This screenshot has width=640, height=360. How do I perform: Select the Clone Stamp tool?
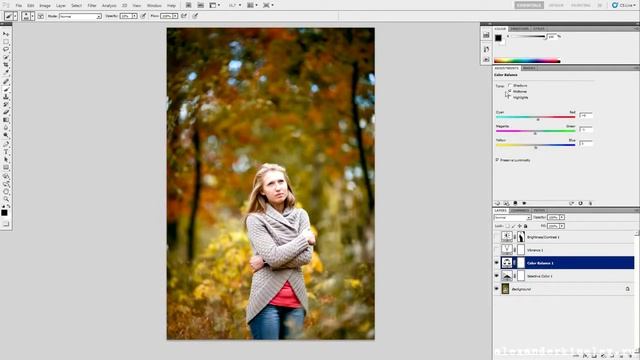click(6, 97)
